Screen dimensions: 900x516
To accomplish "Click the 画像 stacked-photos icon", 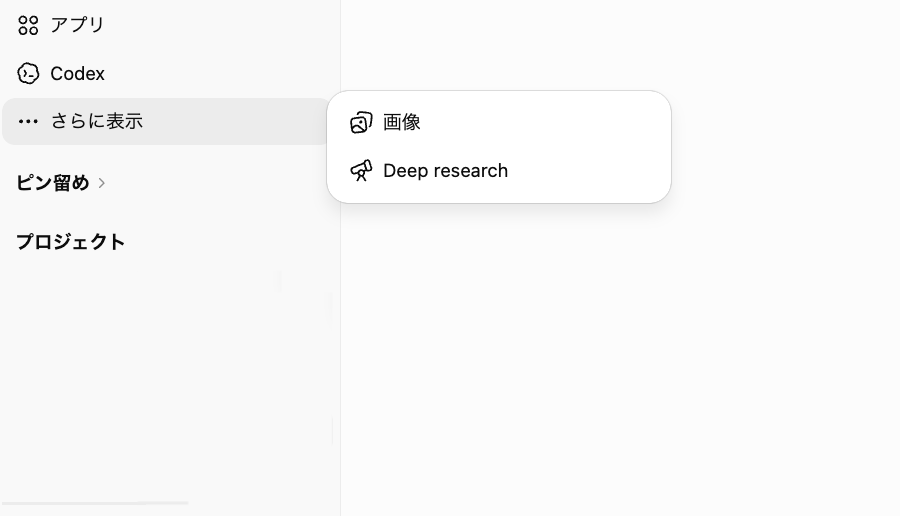I will (x=361, y=122).
